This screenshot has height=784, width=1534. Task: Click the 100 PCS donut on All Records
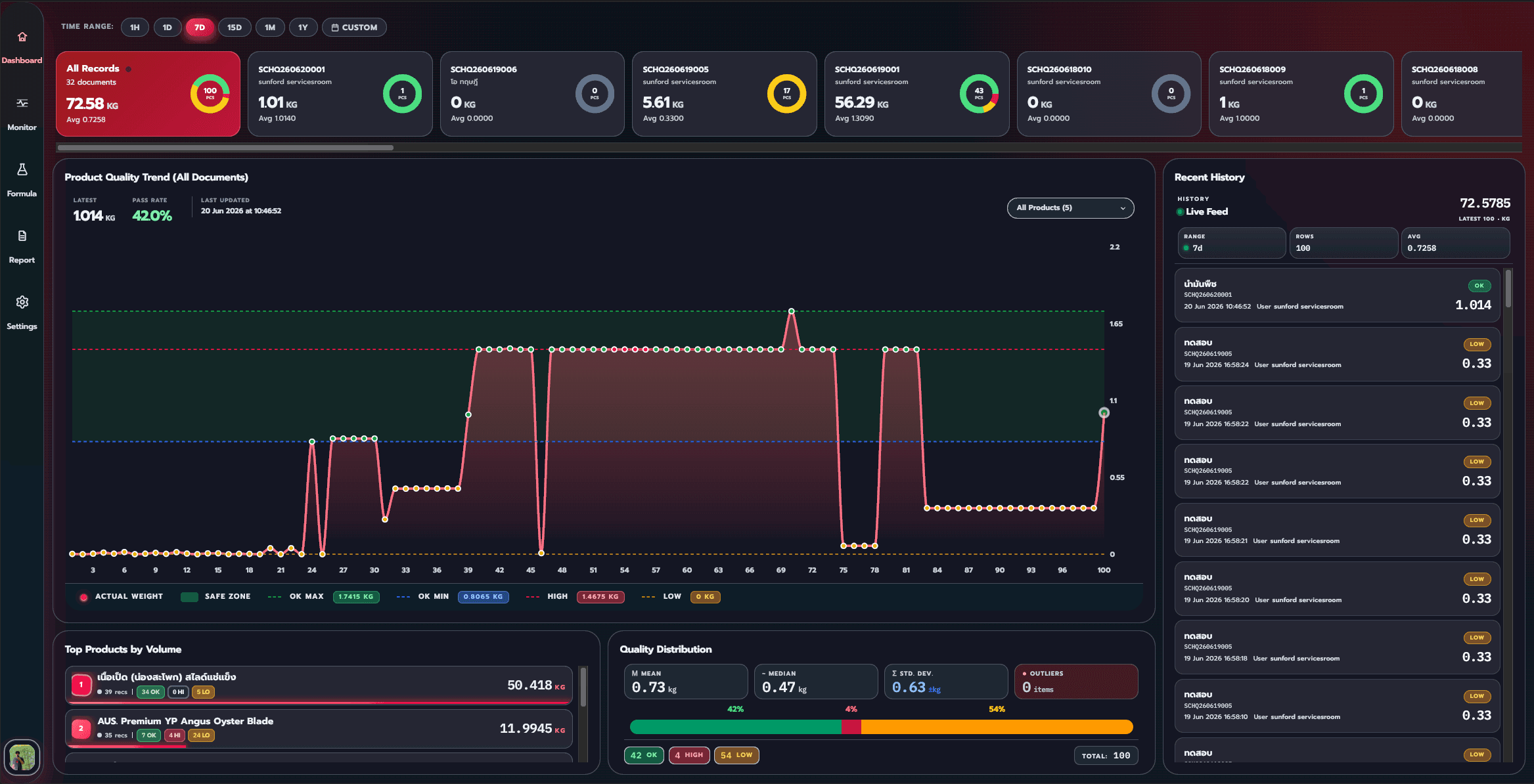click(x=210, y=94)
